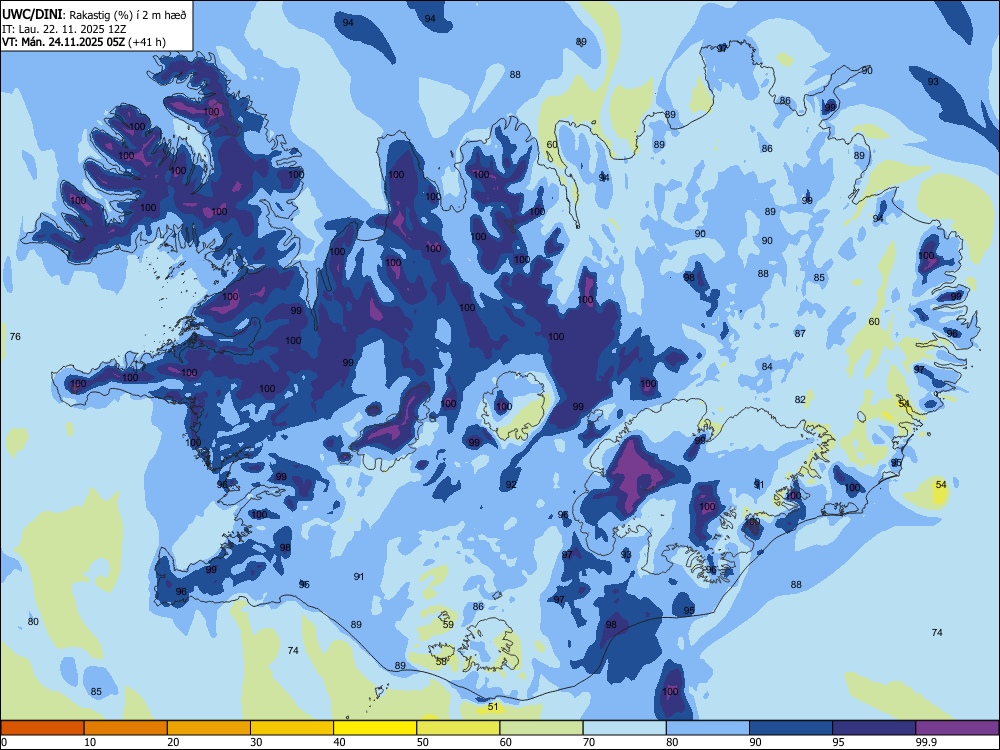Image resolution: width=1000 pixels, height=750 pixels.
Task: Click the 'IT: Lau. 22. 11. 2025 12Z' line
Action: pyautogui.click(x=64, y=29)
